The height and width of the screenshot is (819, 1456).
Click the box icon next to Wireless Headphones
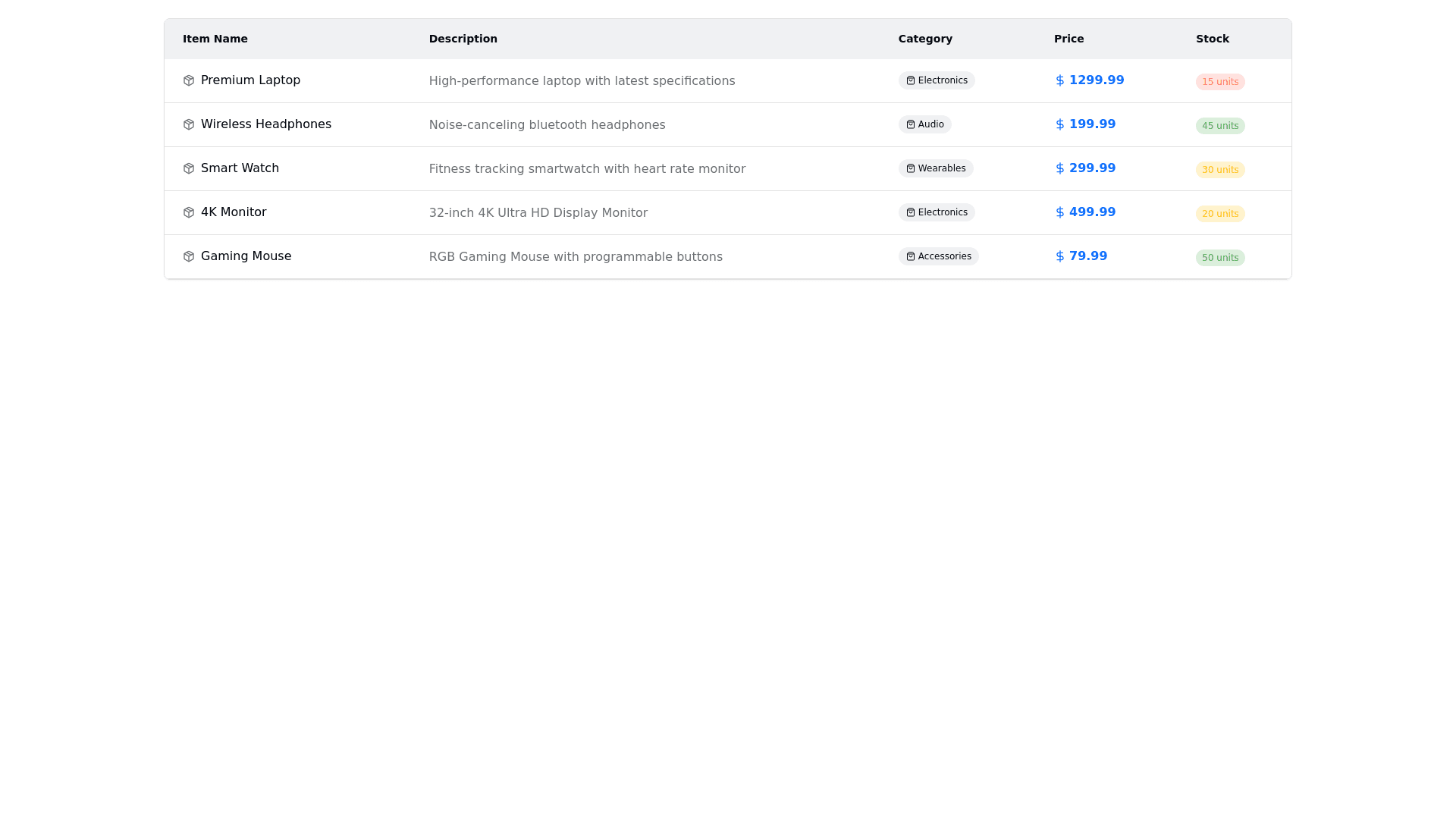click(189, 124)
